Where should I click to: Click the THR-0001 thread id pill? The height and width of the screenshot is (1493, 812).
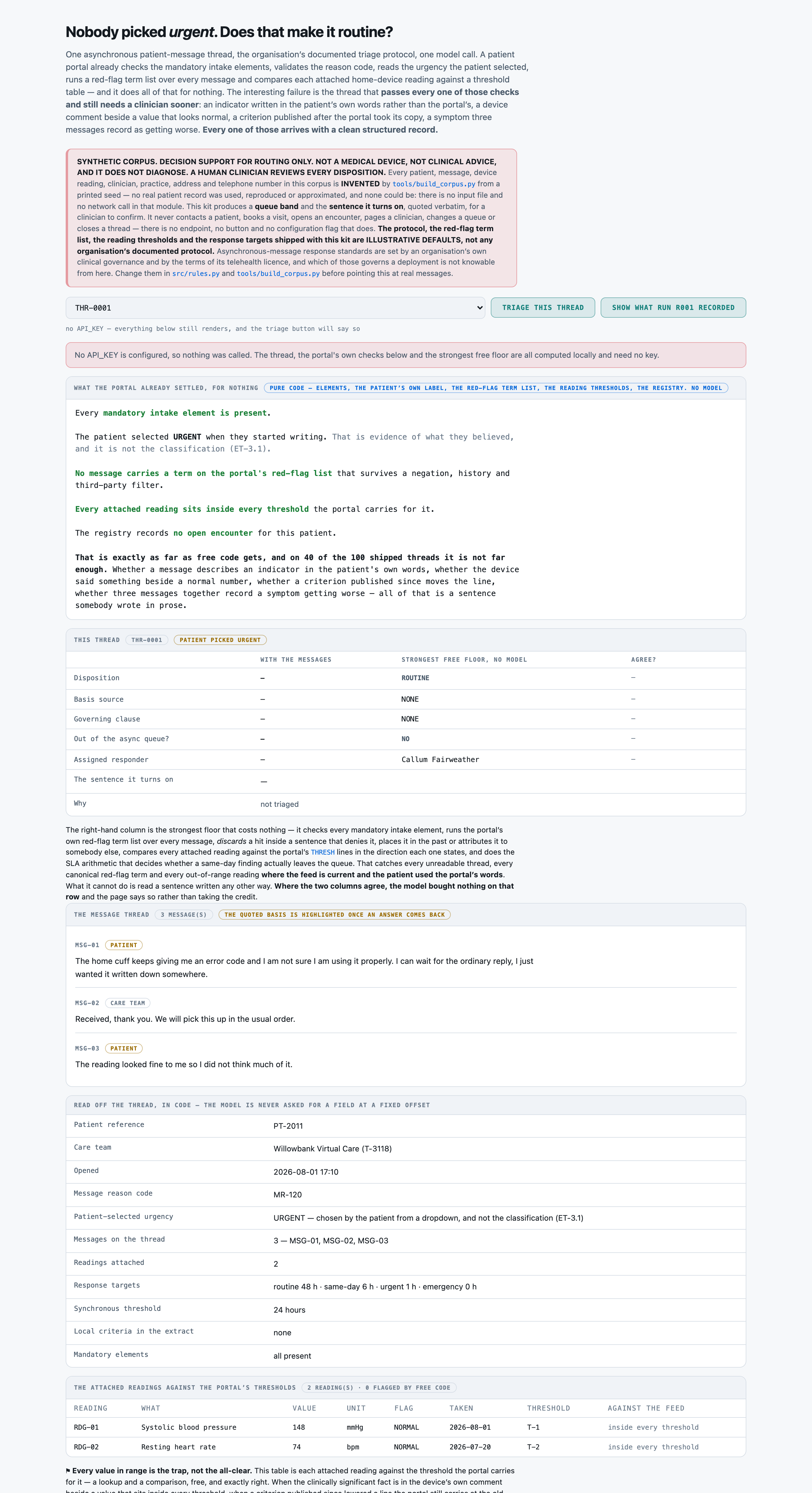pos(147,640)
